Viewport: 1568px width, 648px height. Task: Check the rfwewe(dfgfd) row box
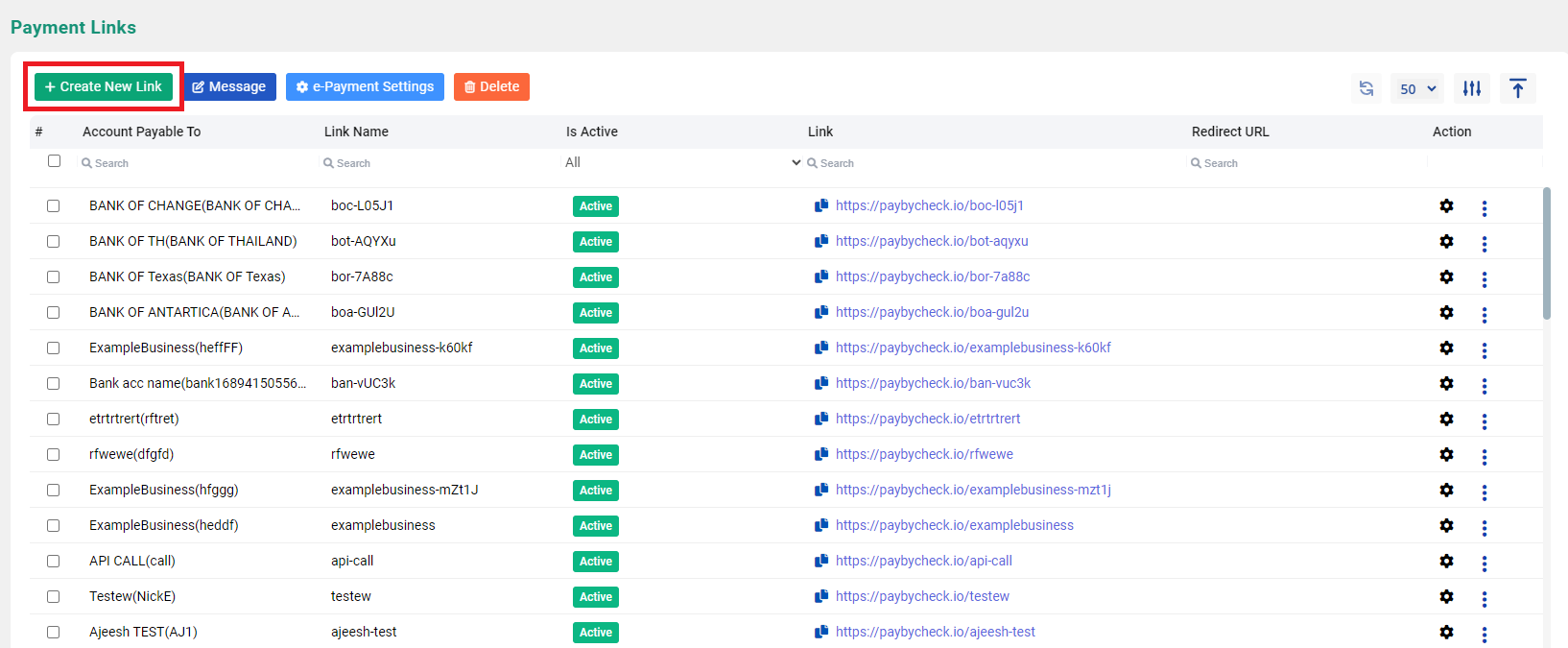point(53,454)
